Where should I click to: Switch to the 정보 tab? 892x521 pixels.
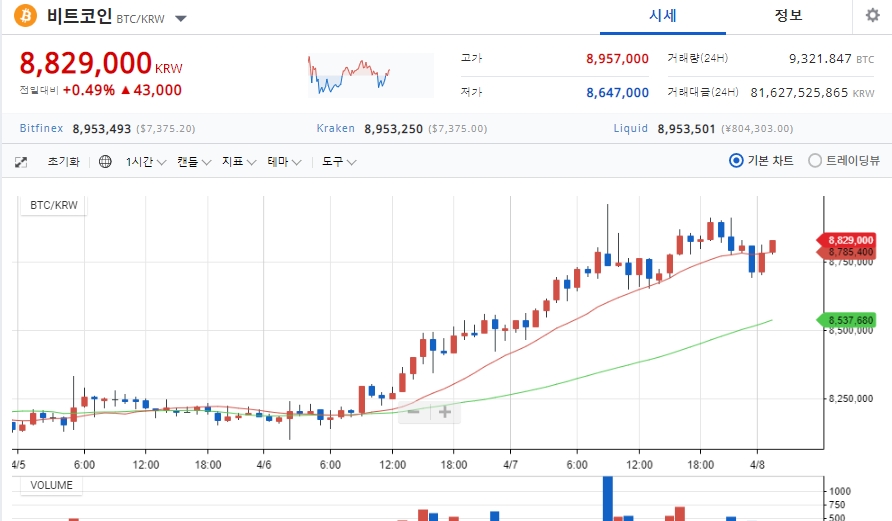pos(788,16)
